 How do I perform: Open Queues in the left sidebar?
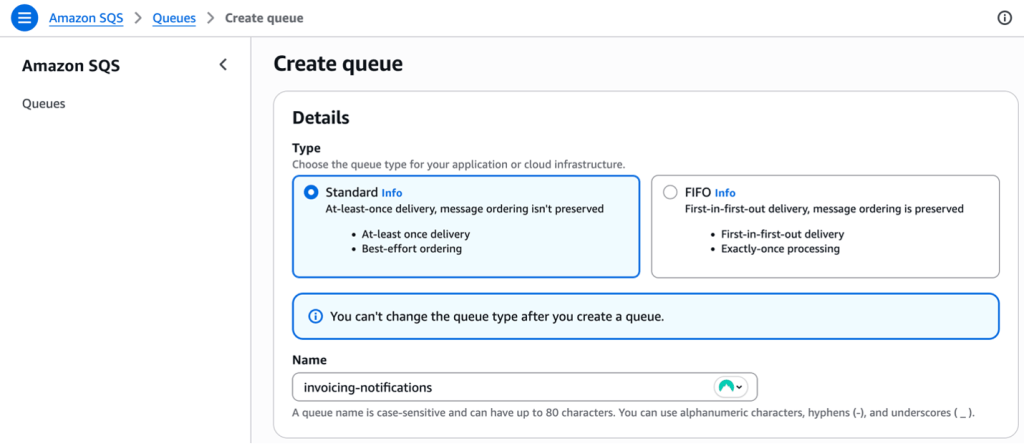[x=44, y=103]
